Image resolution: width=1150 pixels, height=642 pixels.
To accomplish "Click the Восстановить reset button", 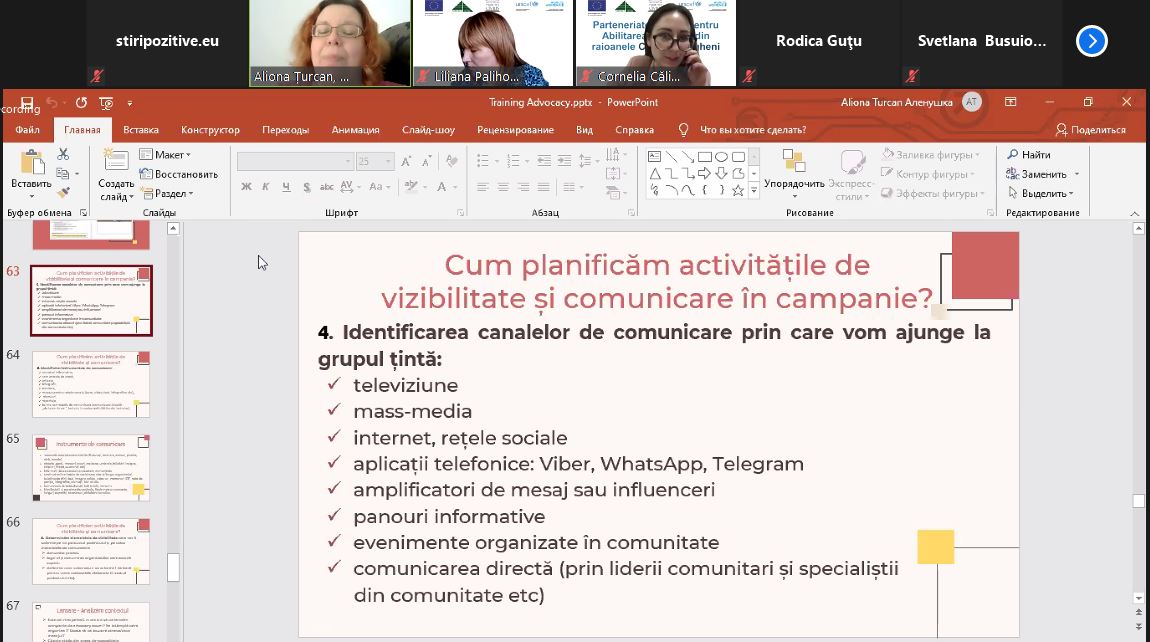I will pos(179,174).
